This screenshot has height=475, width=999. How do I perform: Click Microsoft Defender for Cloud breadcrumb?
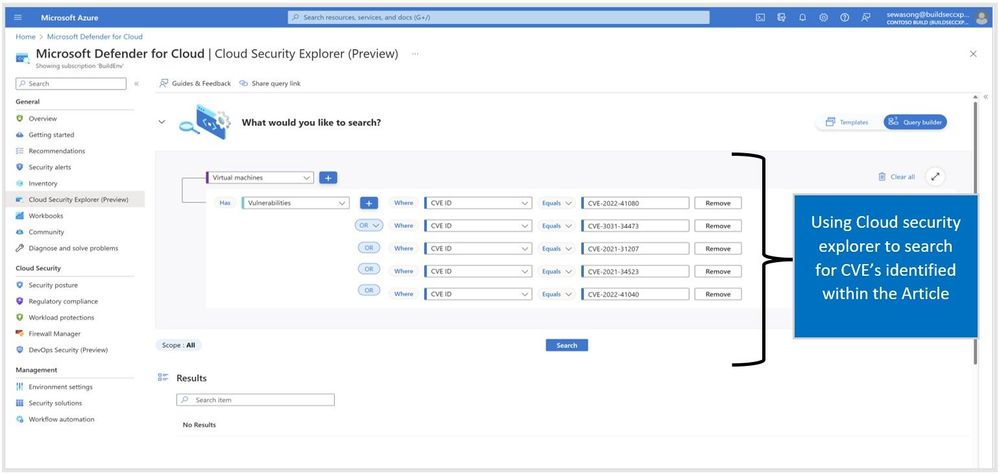95,37
